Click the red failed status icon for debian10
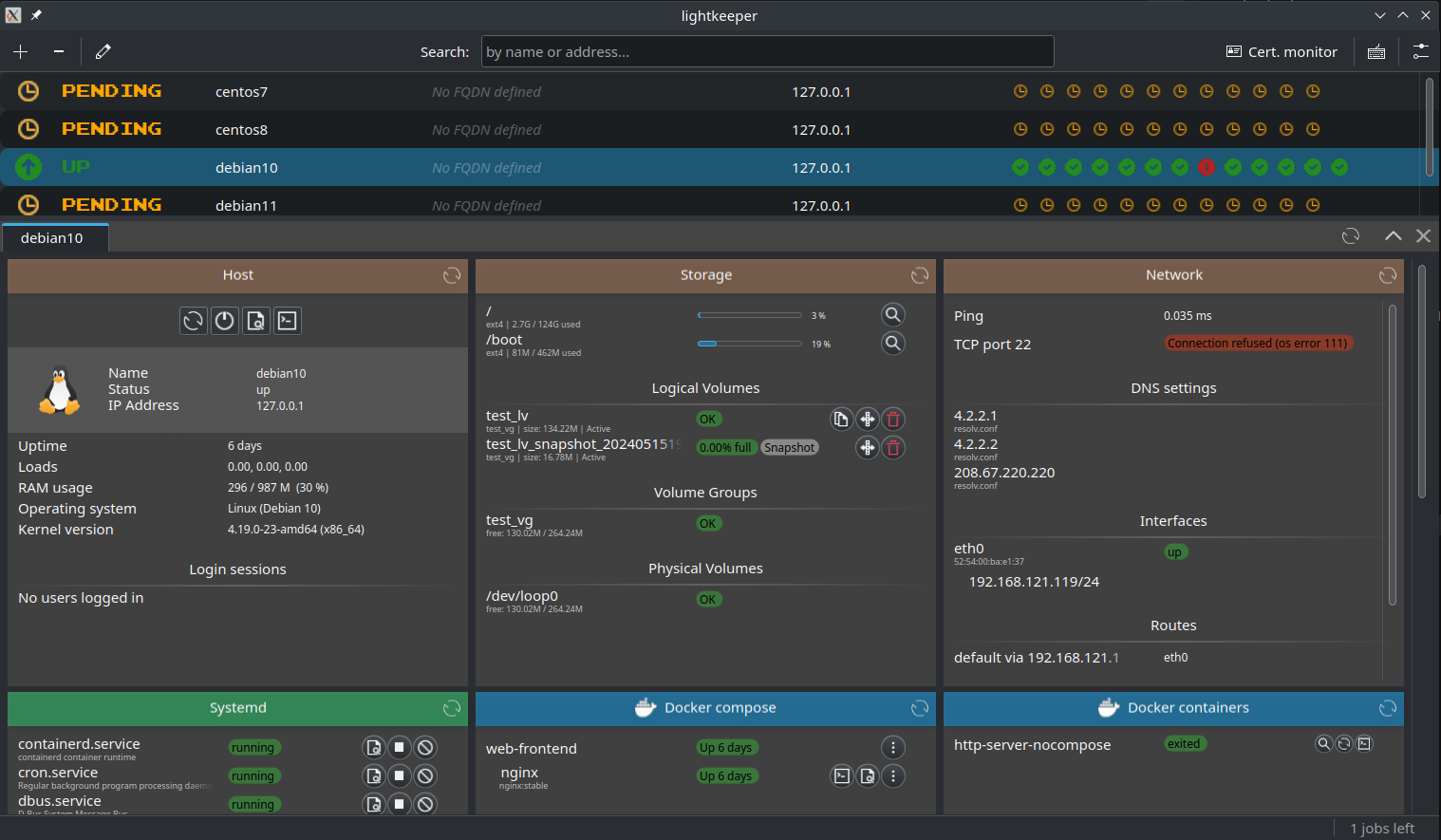 point(1207,167)
